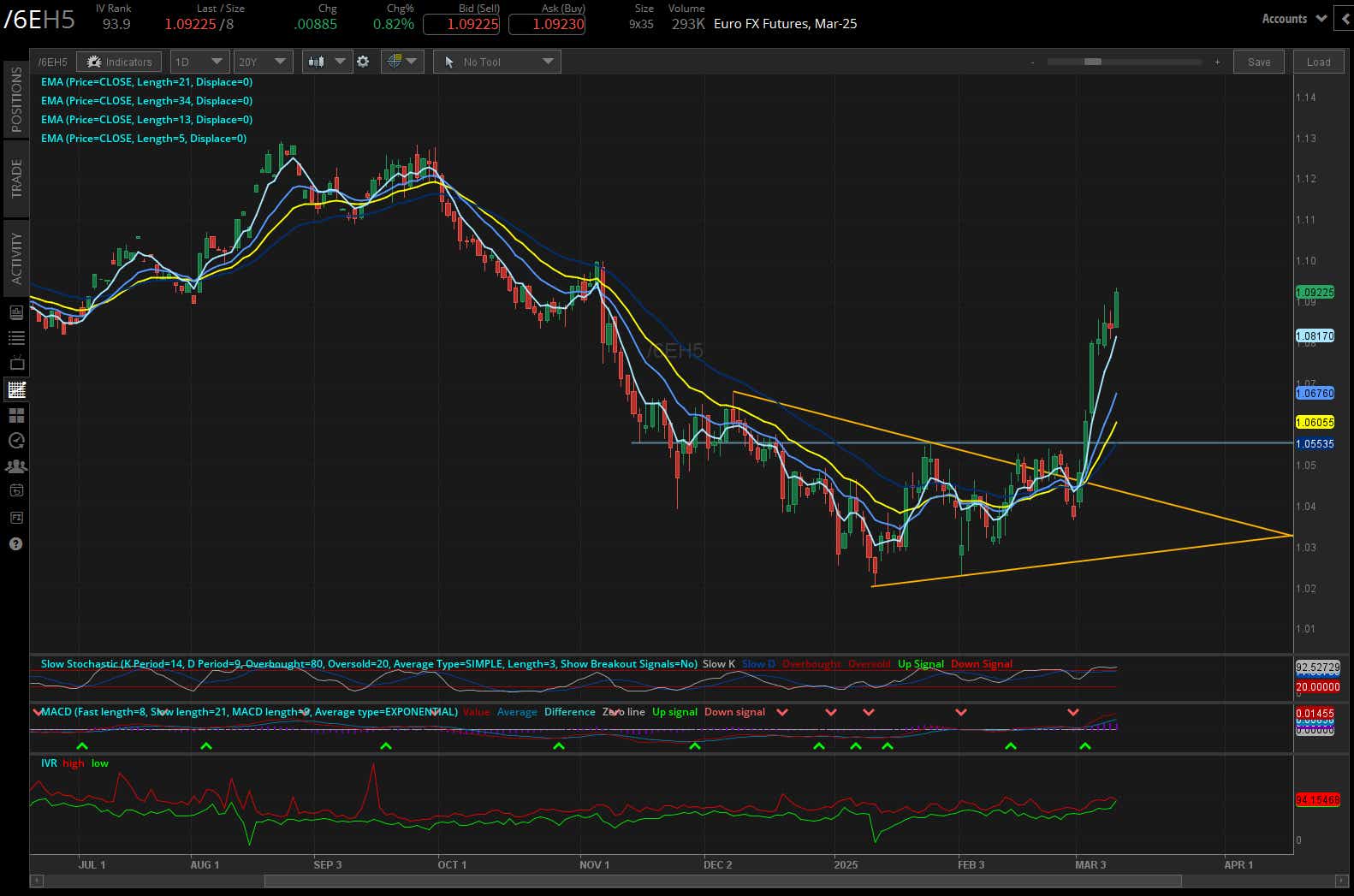
Task: Open the people group sidebar icon
Action: click(x=16, y=466)
